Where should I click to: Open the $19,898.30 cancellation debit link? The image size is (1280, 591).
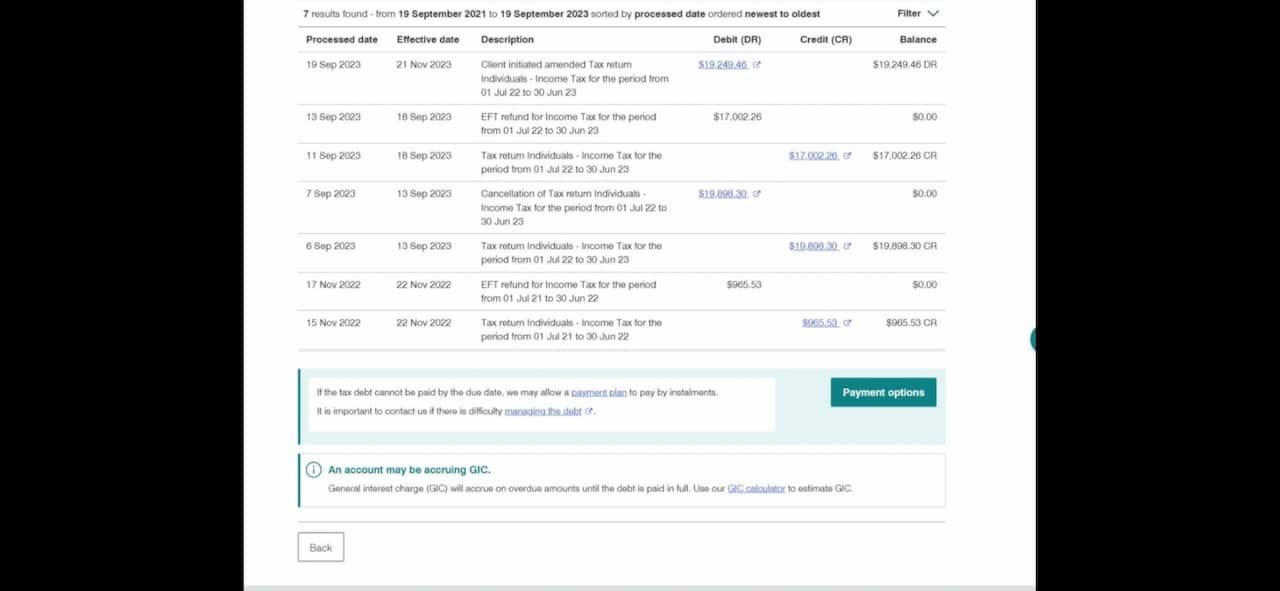722,194
